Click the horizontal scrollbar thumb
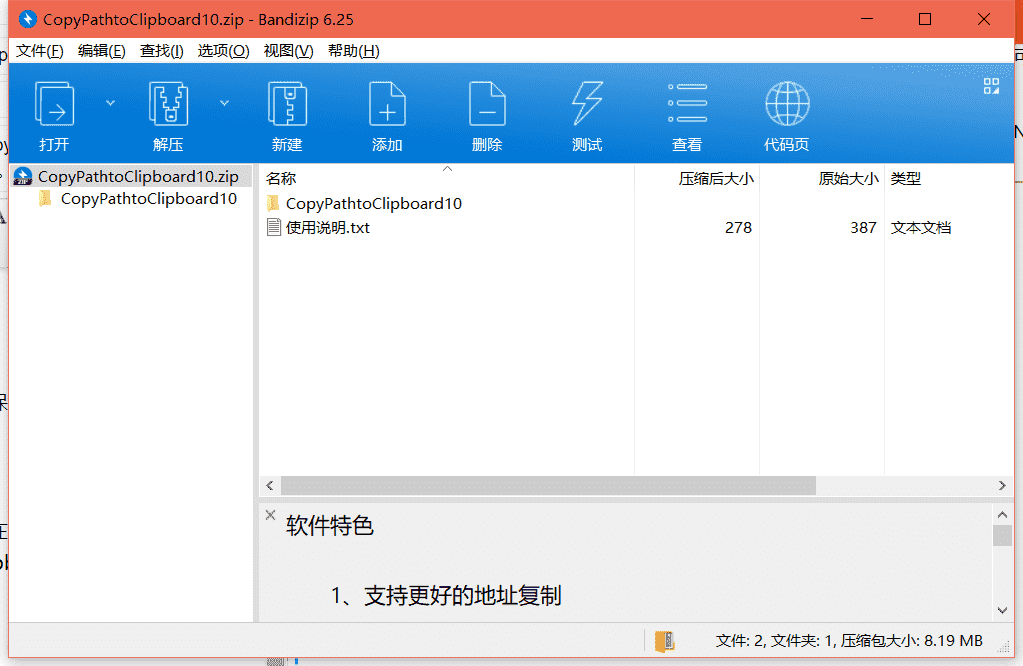The height and width of the screenshot is (666, 1023). coord(548,485)
